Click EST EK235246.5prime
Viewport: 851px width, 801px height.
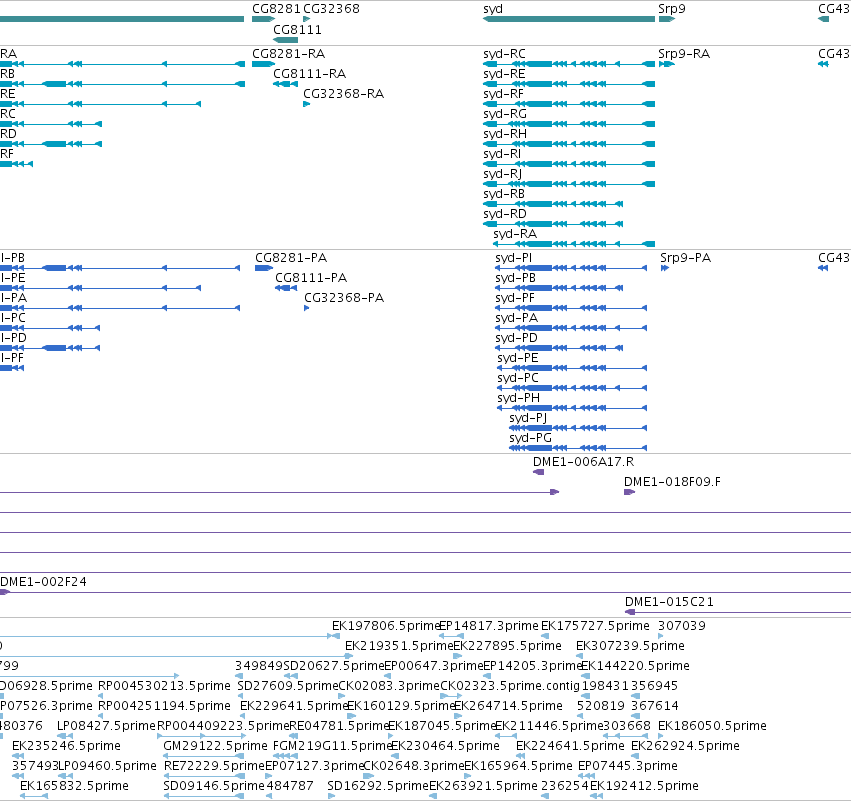pos(66,746)
